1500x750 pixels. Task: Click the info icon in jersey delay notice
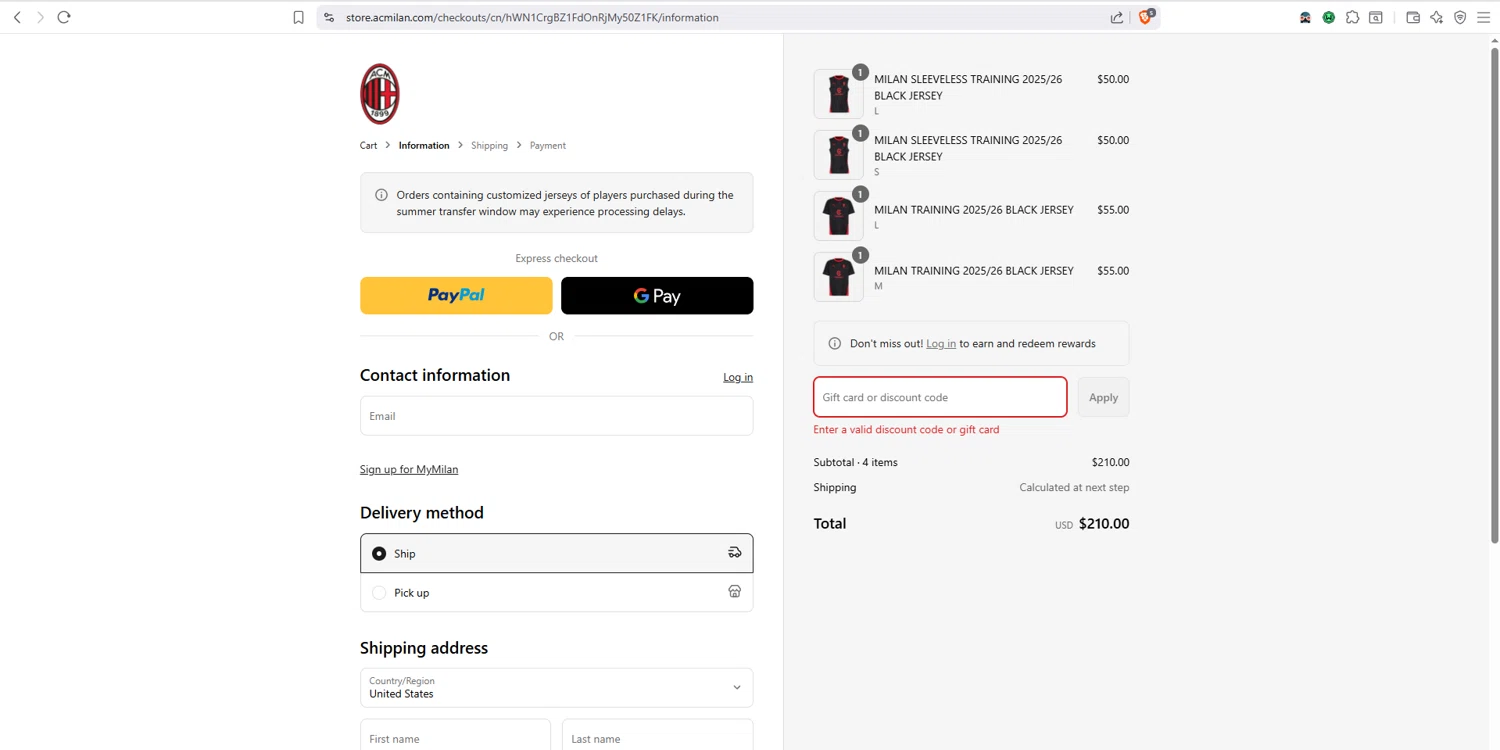click(381, 195)
